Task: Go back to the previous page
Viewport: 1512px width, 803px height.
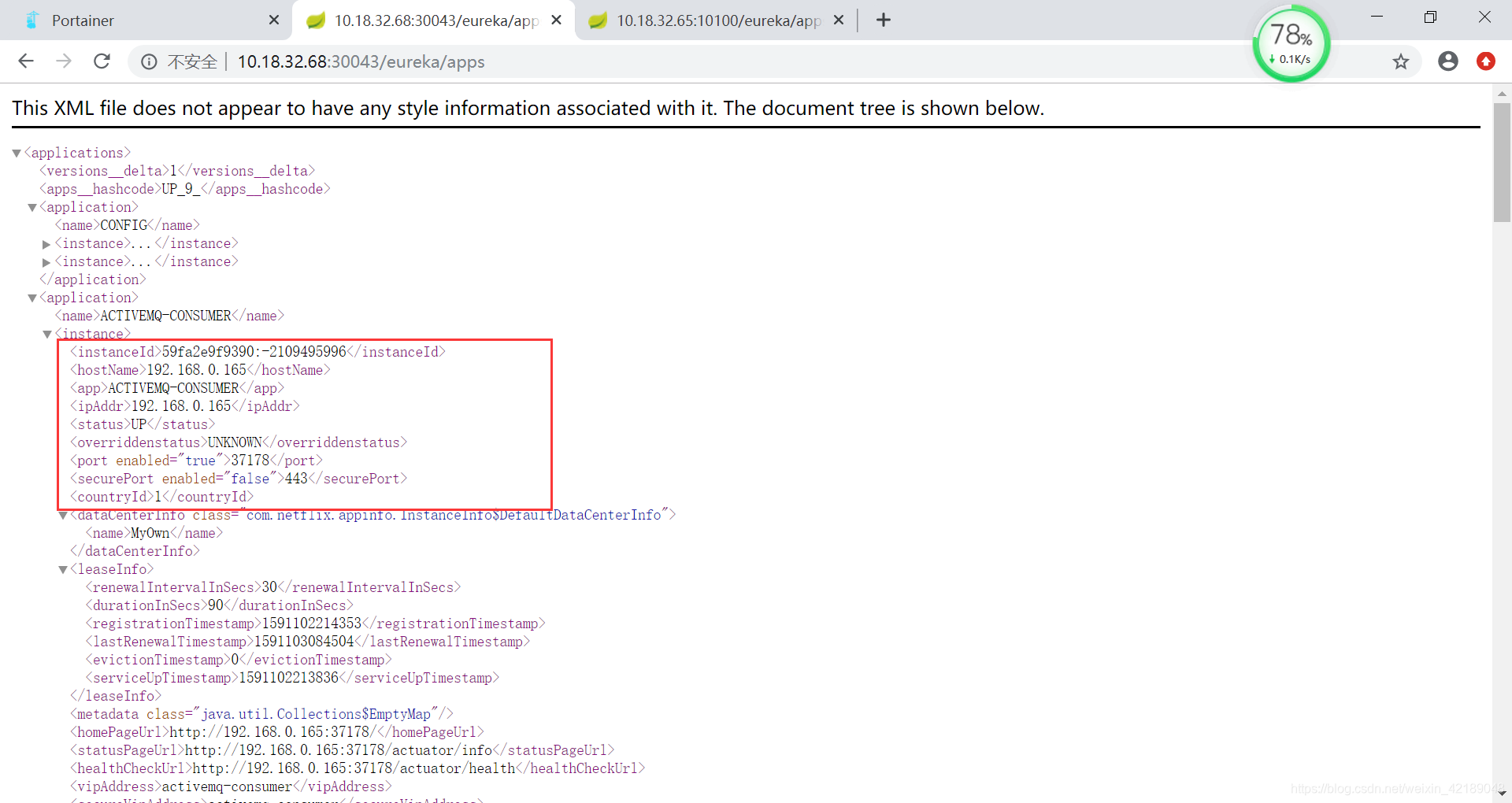Action: click(26, 61)
